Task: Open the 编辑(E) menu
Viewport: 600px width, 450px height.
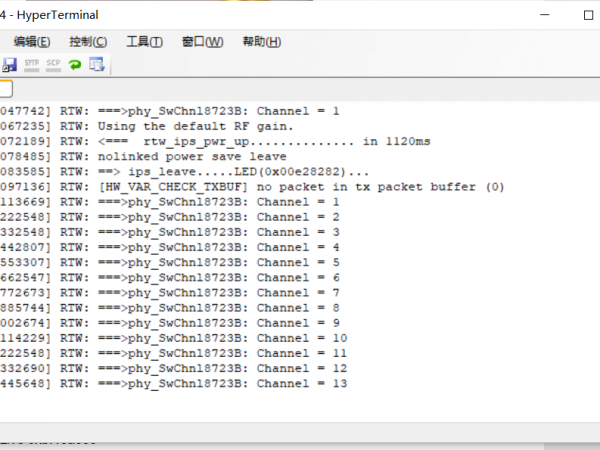Action: (32, 42)
